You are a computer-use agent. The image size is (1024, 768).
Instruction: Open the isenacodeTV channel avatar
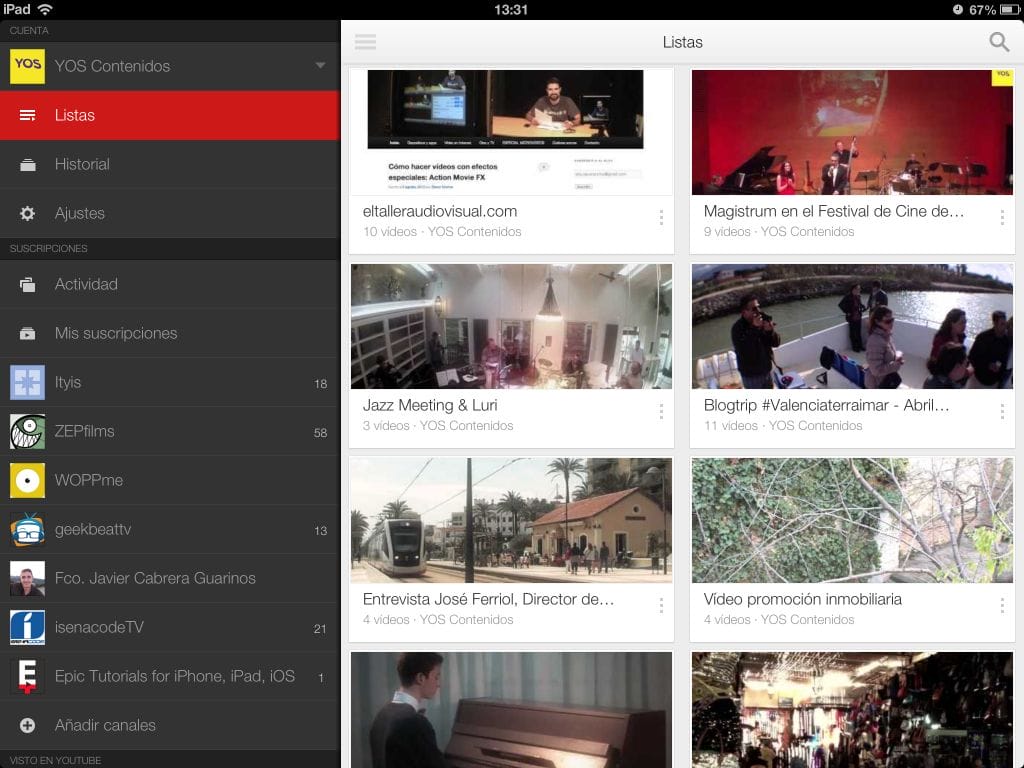pos(27,627)
